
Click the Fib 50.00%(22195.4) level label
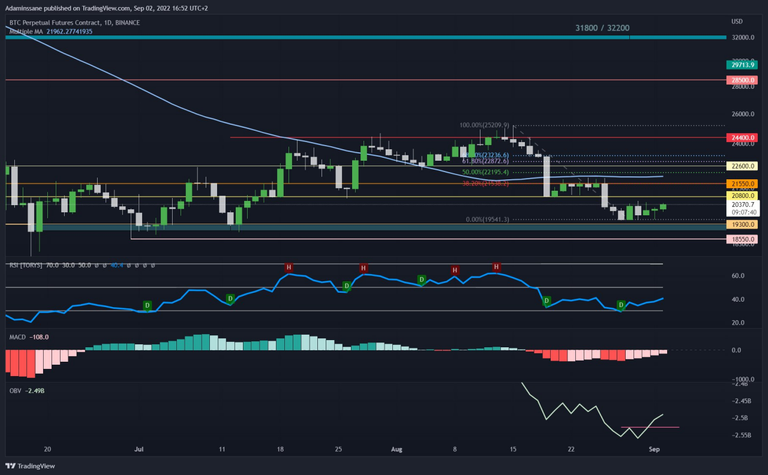tap(485, 172)
